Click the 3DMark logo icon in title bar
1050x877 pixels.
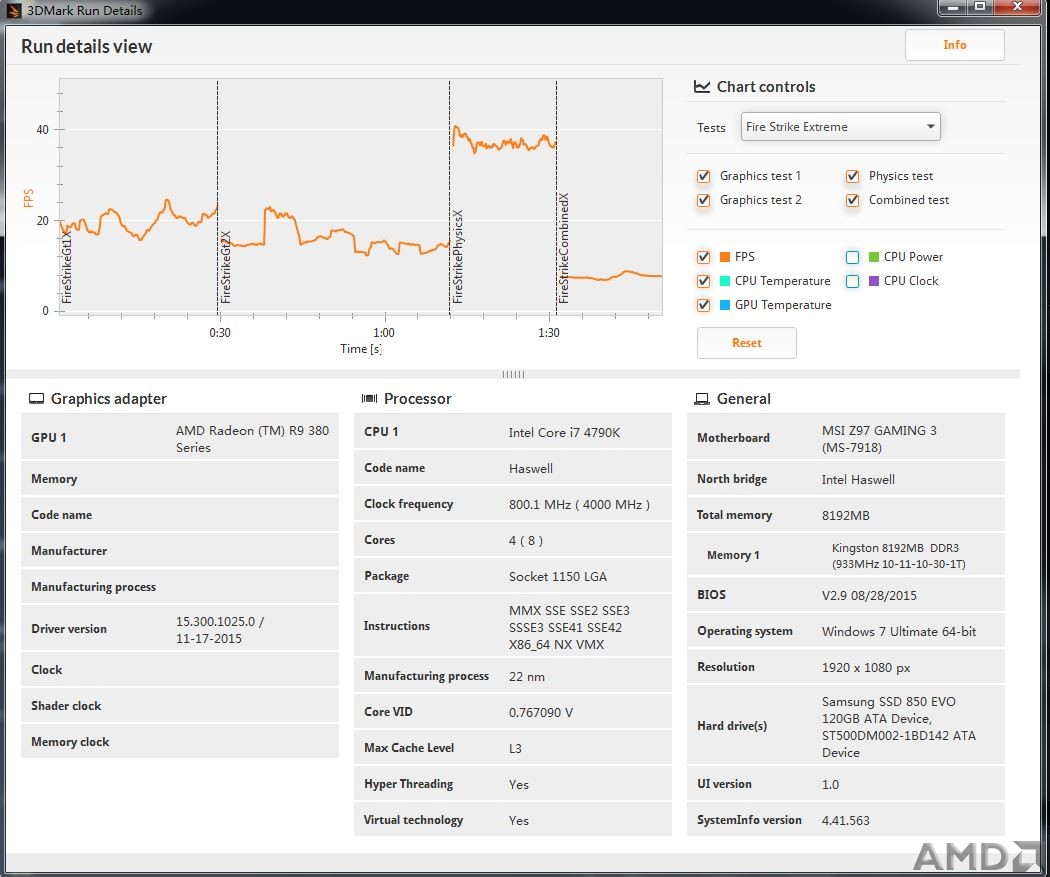(13, 10)
